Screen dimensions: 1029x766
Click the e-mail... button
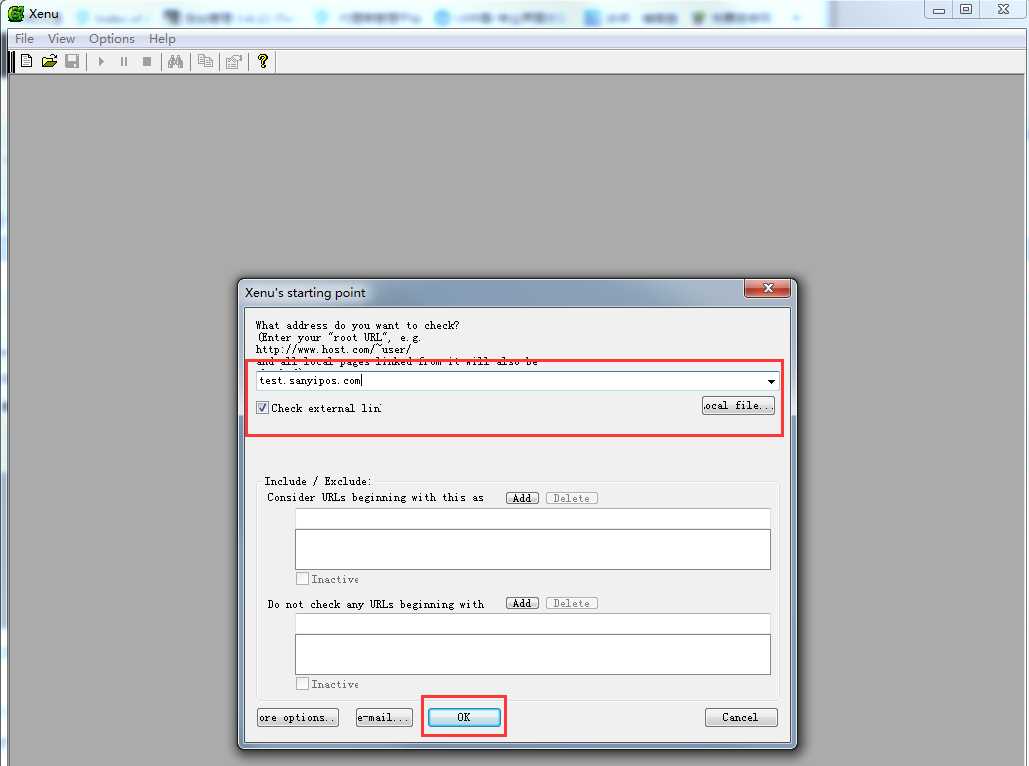385,717
